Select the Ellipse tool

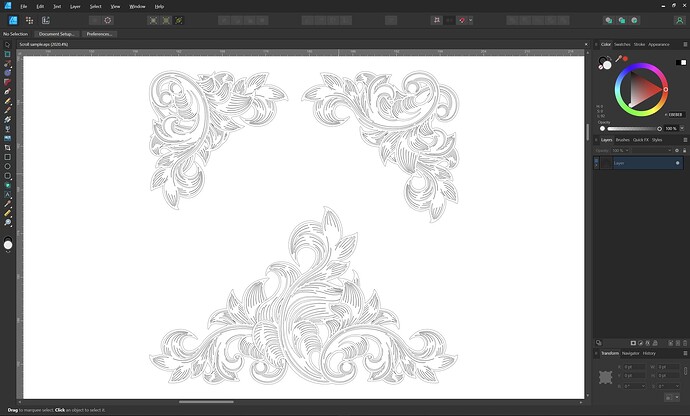click(7, 166)
